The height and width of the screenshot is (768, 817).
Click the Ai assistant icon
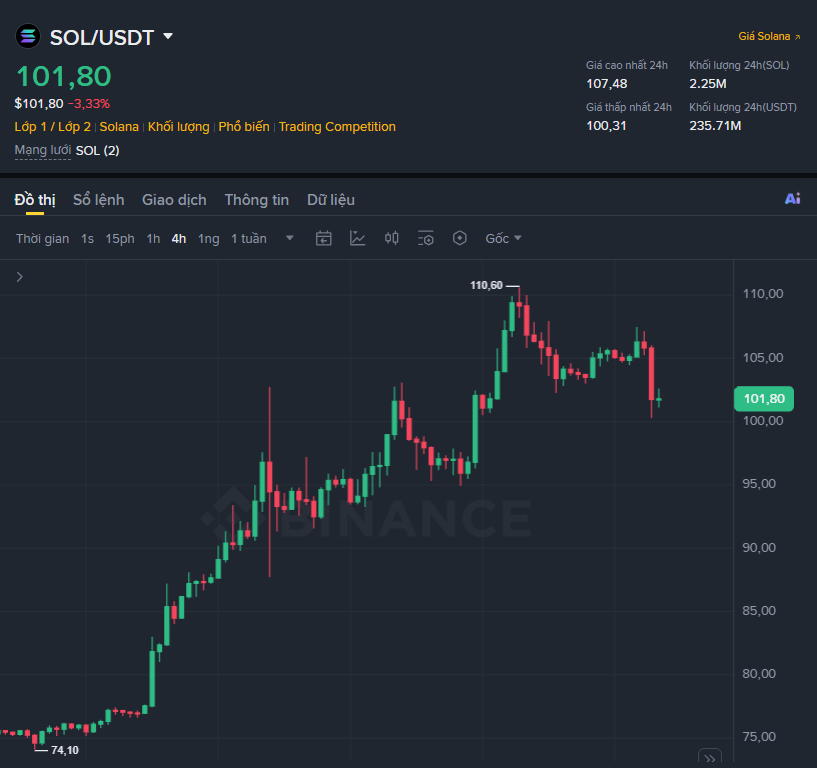click(793, 199)
